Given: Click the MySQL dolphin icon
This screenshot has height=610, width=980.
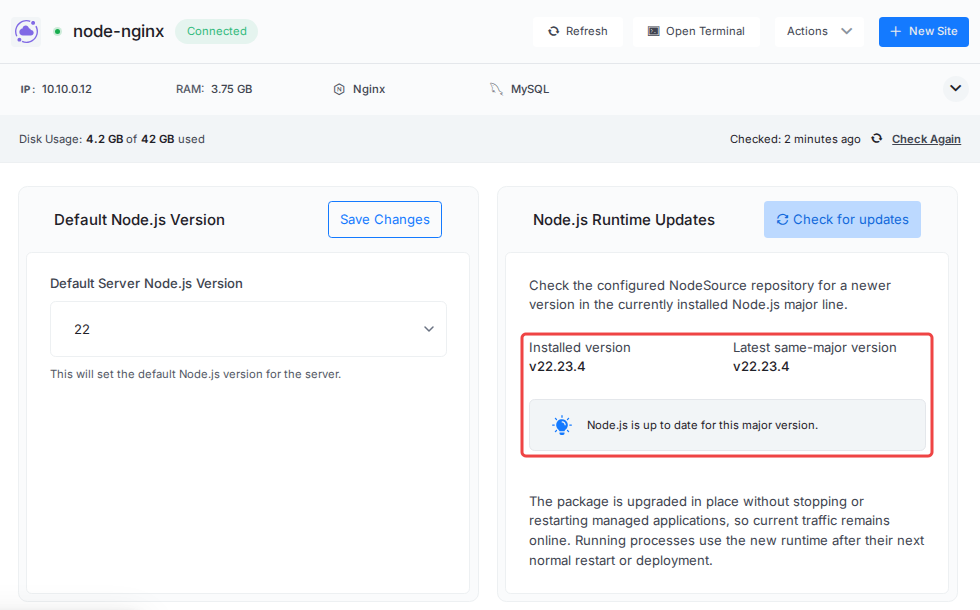Looking at the screenshot, I should (x=496, y=89).
